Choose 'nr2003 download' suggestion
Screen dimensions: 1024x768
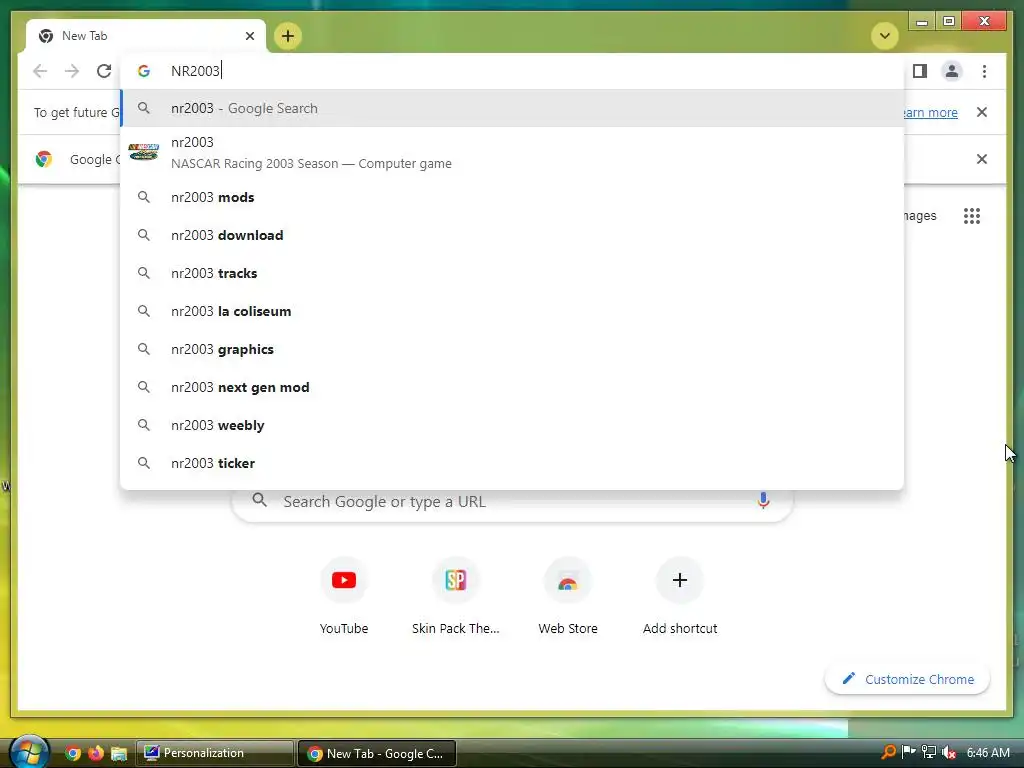(x=513, y=235)
